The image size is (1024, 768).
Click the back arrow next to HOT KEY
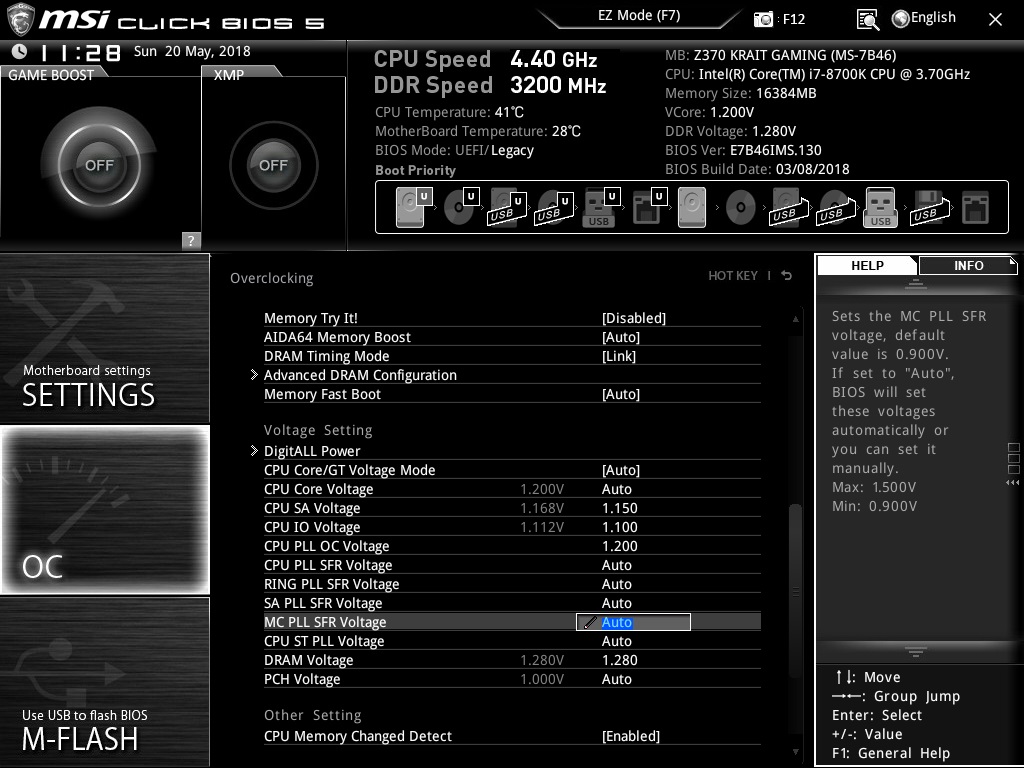(x=787, y=276)
